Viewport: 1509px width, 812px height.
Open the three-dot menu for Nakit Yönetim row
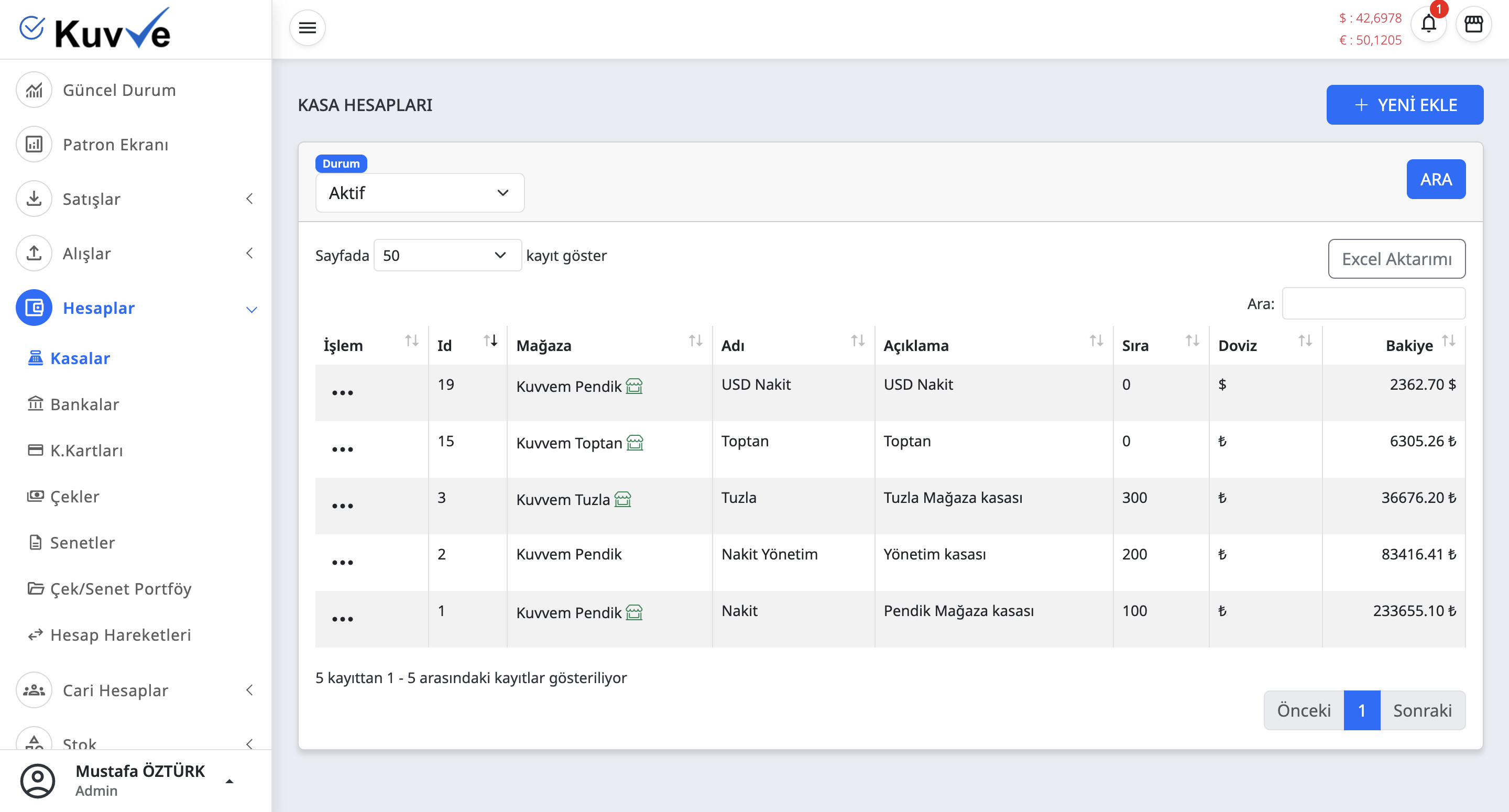342,563
